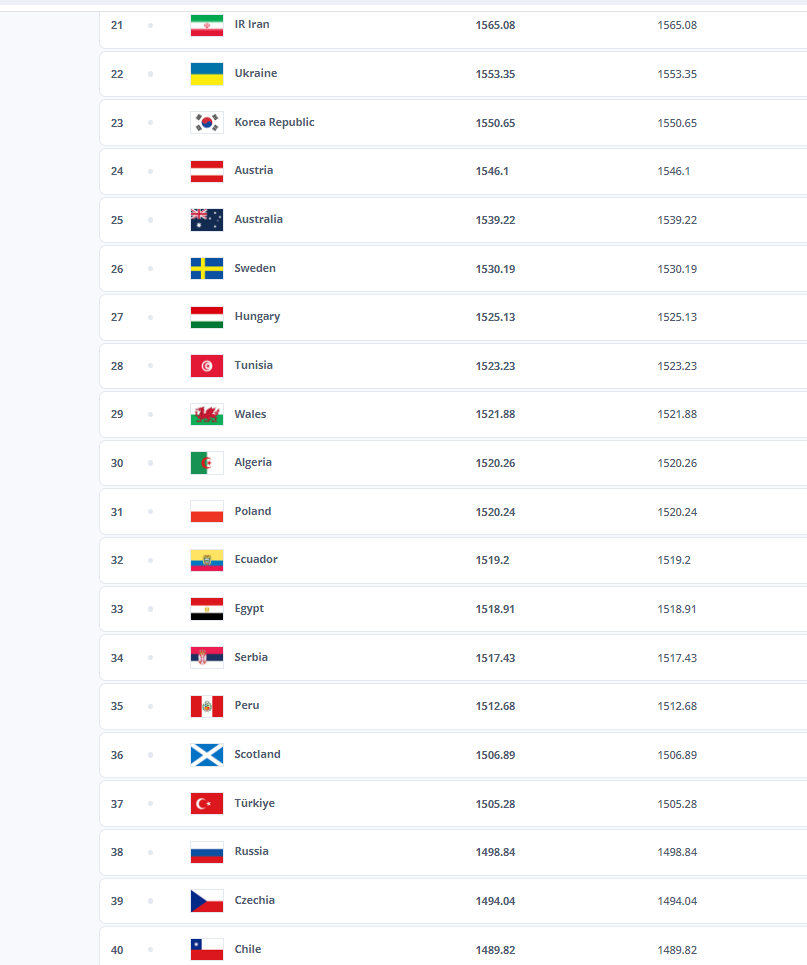This screenshot has height=965, width=807.
Task: Click the Türkiye flag icon
Action: tap(207, 803)
